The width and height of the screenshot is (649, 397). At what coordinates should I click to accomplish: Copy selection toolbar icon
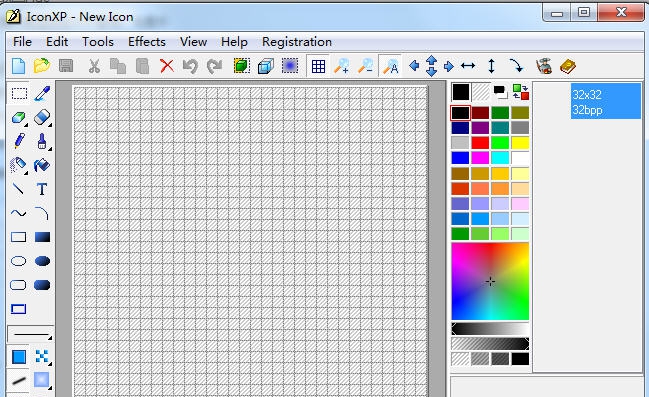click(x=118, y=66)
